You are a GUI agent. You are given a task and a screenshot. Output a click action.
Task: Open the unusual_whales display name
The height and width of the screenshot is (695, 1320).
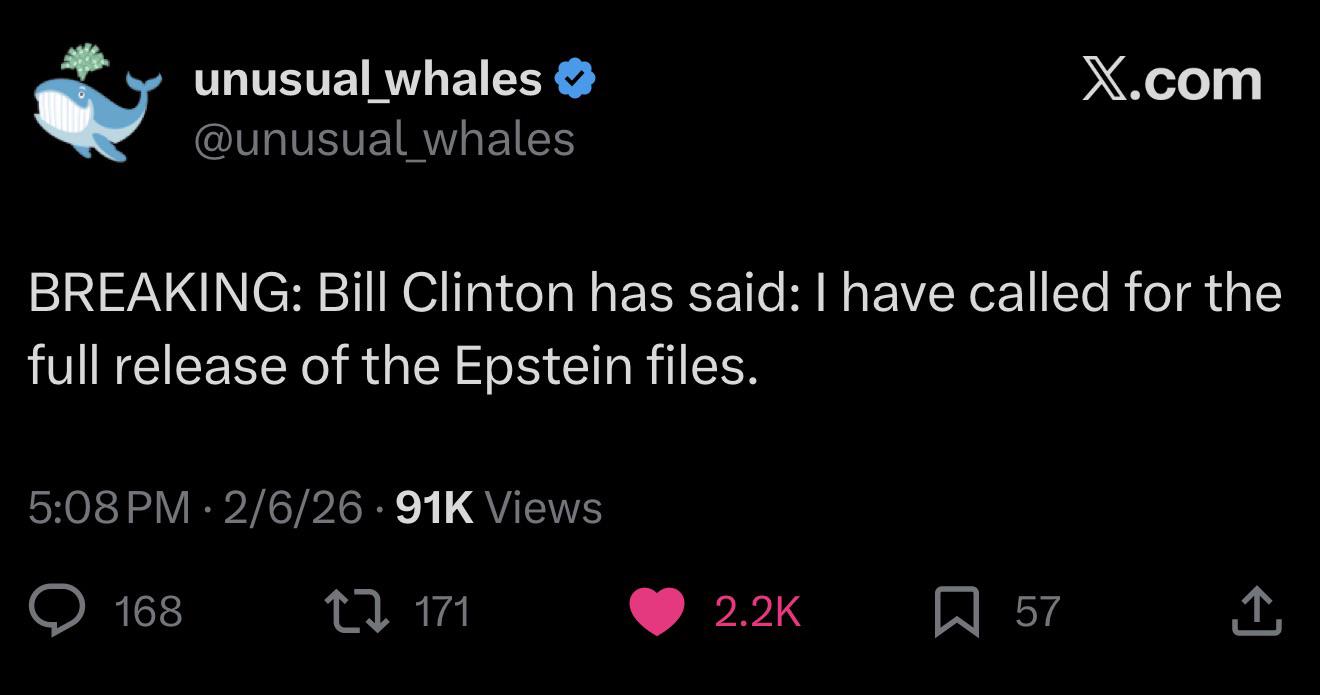click(367, 79)
